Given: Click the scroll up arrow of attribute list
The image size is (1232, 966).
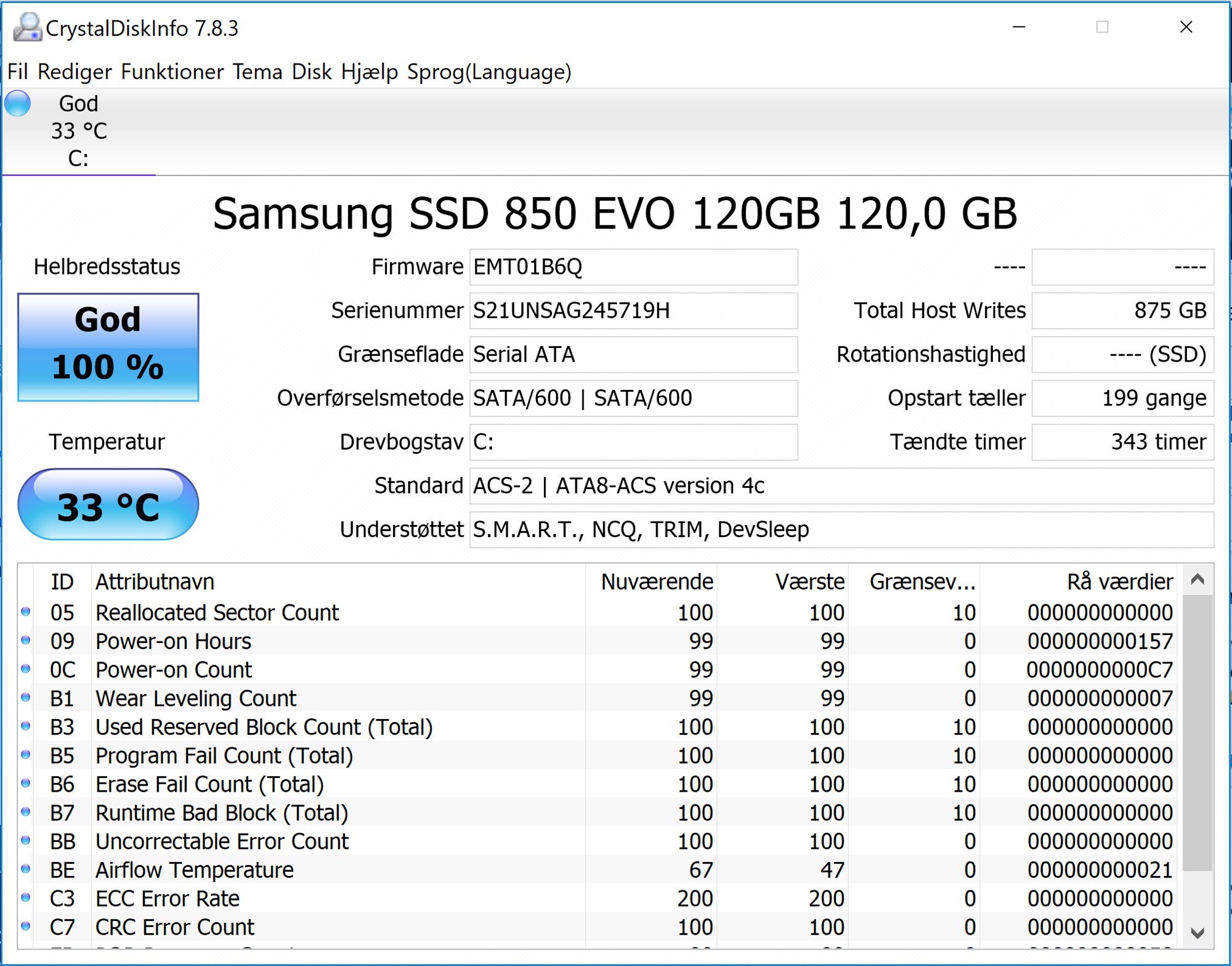Looking at the screenshot, I should 1198,580.
